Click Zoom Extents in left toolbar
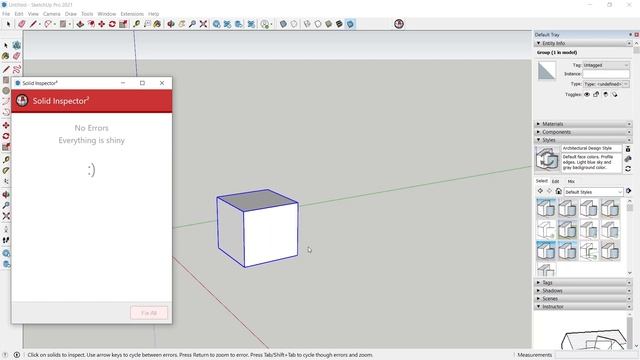Image resolution: width=640 pixels, height=360 pixels. pyautogui.click(x=6, y=216)
